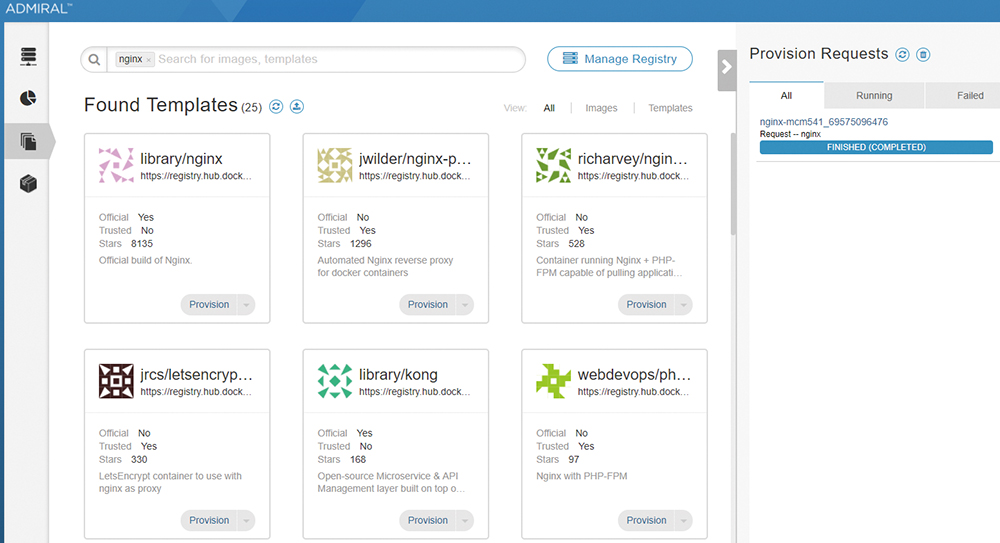
Task: Click the templates list vertical scrollbar
Action: coord(733,185)
